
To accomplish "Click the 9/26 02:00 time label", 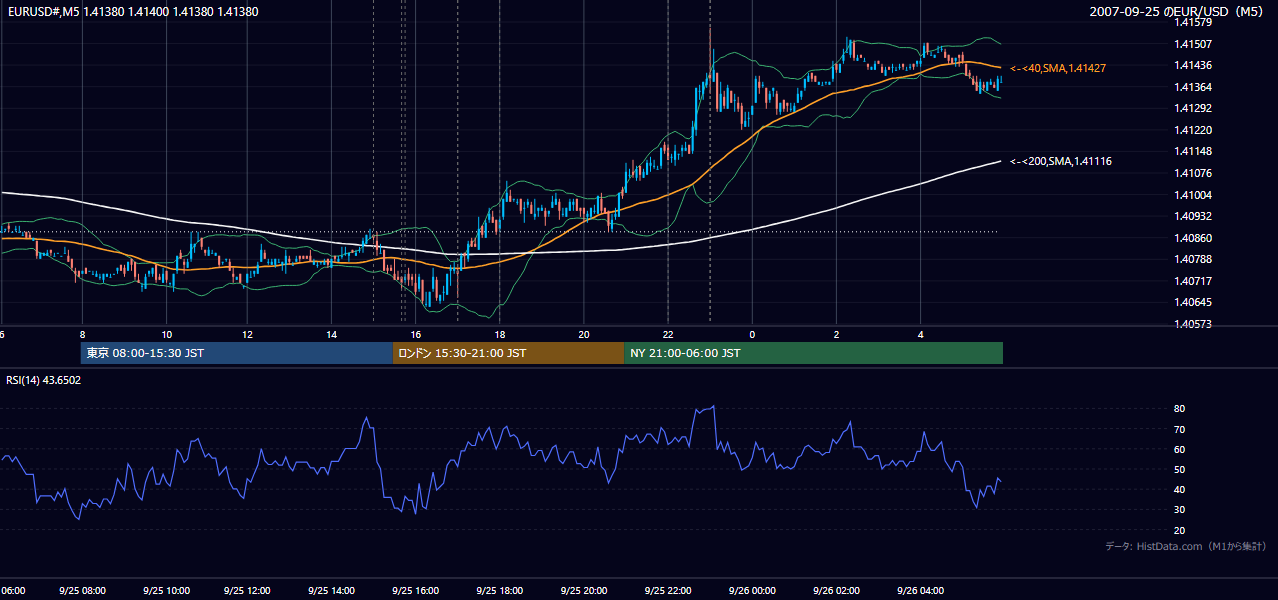I will click(x=836, y=591).
